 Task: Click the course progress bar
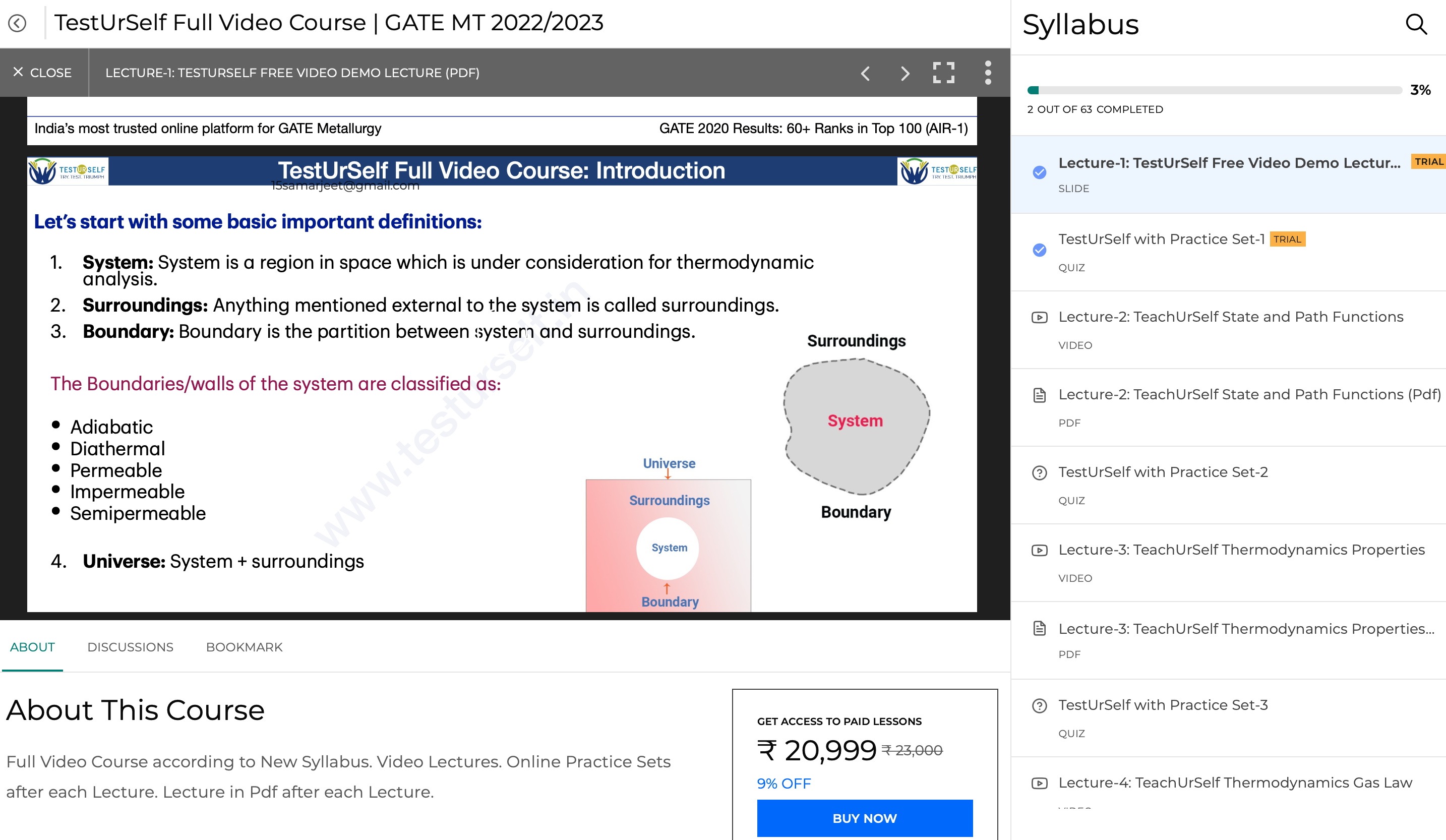click(1214, 90)
